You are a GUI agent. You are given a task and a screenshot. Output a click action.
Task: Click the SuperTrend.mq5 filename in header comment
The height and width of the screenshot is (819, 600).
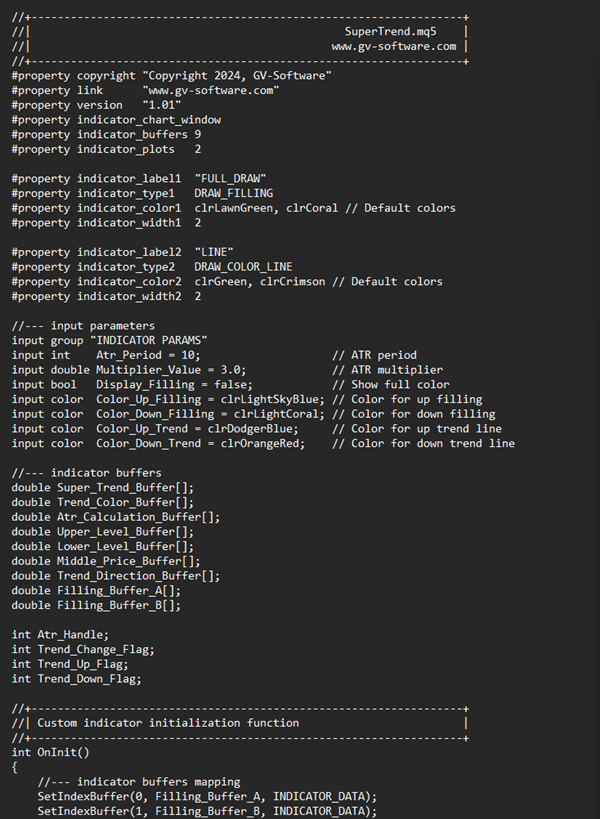pyautogui.click(x=390, y=32)
